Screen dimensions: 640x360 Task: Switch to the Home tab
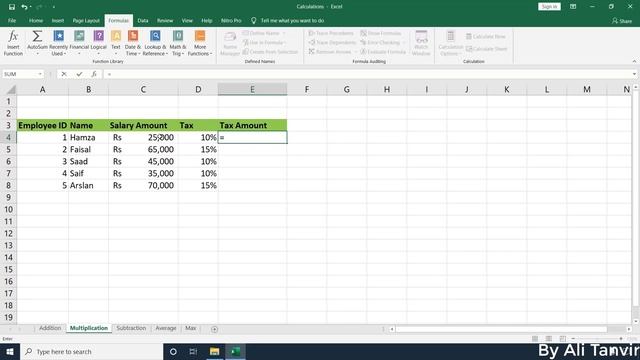[x=36, y=20]
